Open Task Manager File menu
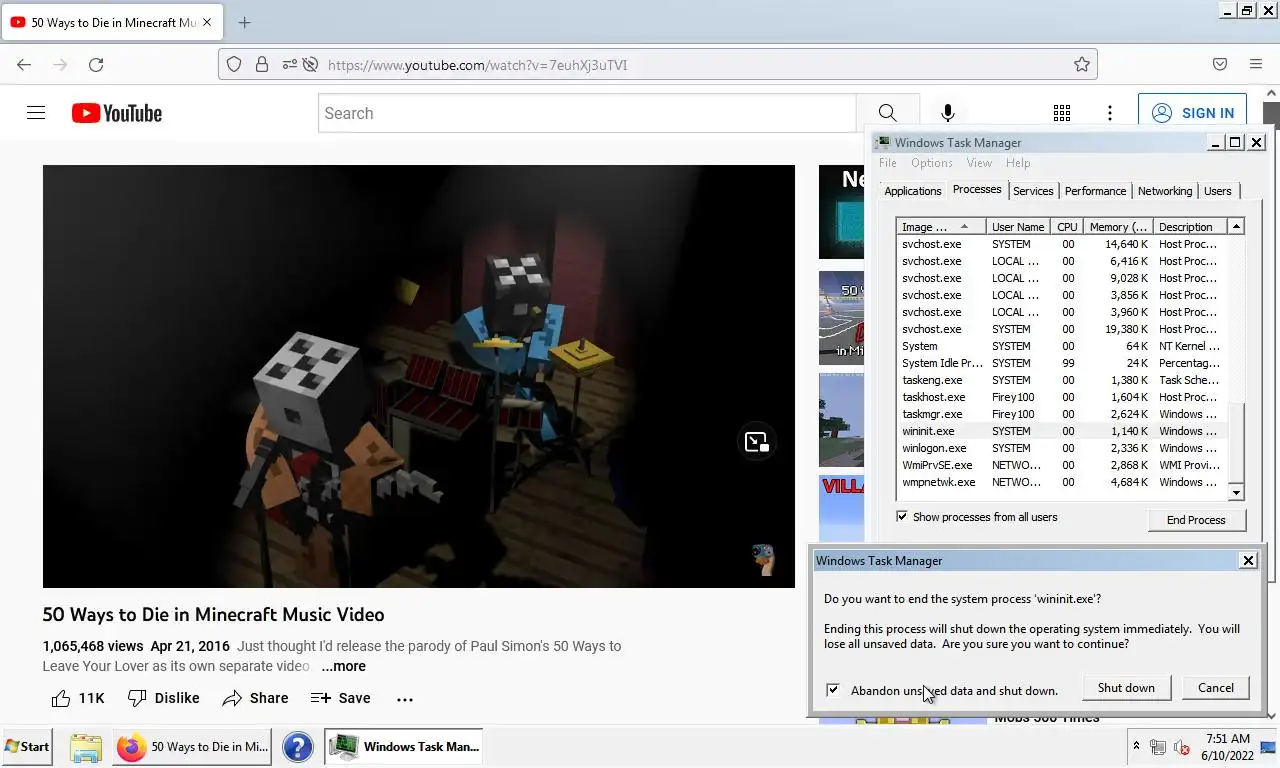Image resolution: width=1280 pixels, height=768 pixels. click(888, 163)
